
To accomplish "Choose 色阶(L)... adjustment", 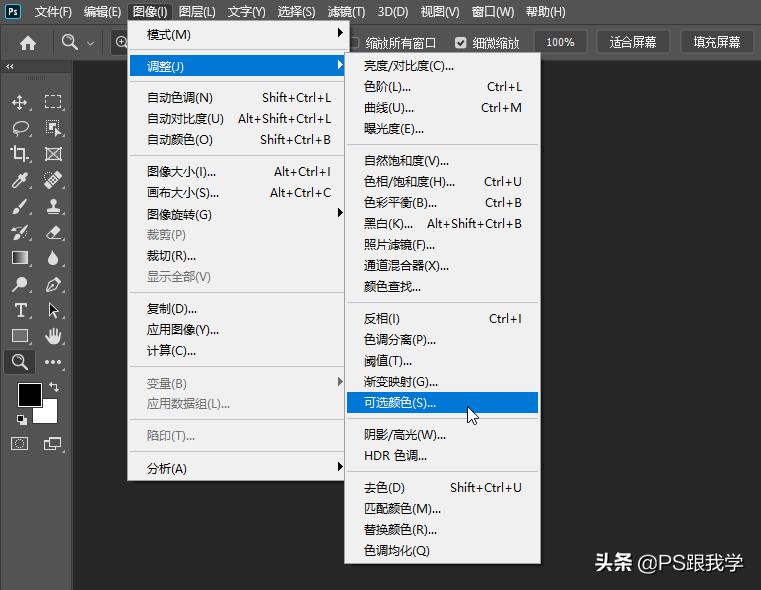I will [x=442, y=87].
